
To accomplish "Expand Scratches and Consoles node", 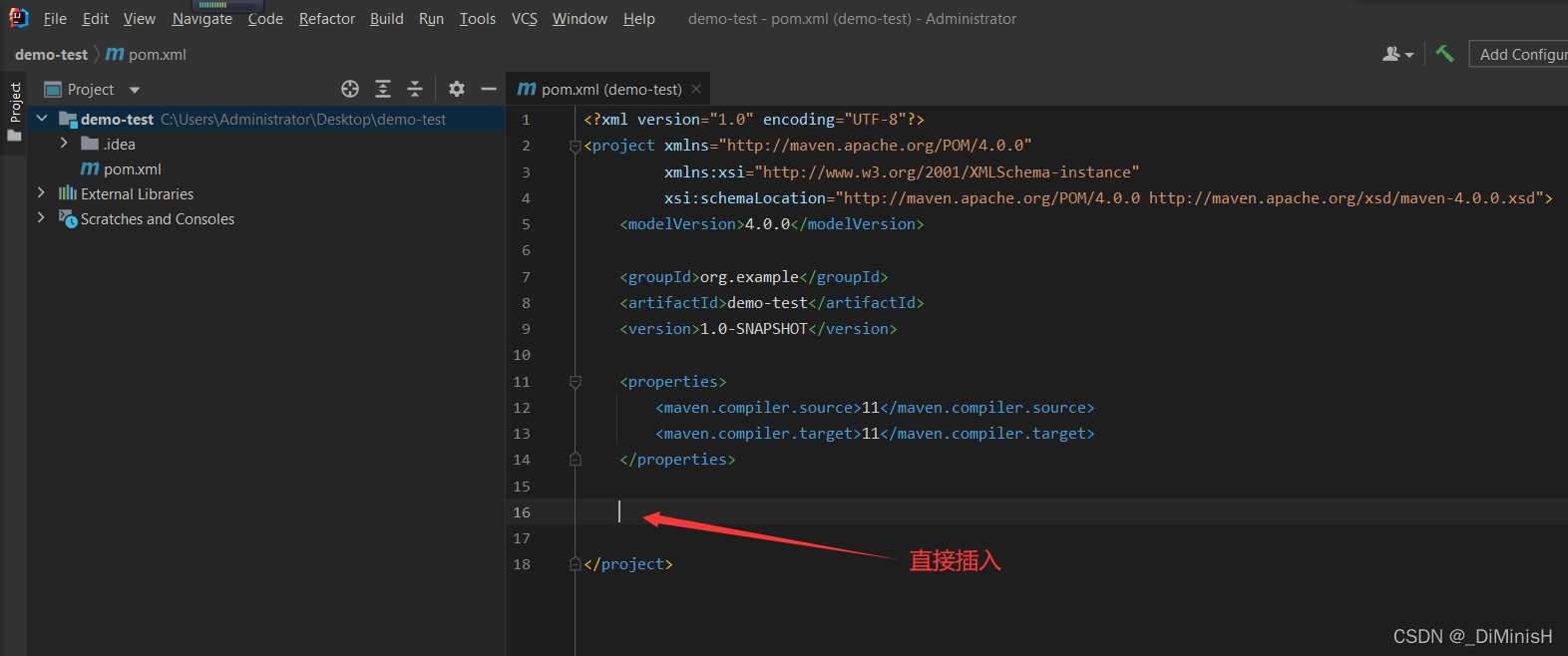I will tap(41, 218).
